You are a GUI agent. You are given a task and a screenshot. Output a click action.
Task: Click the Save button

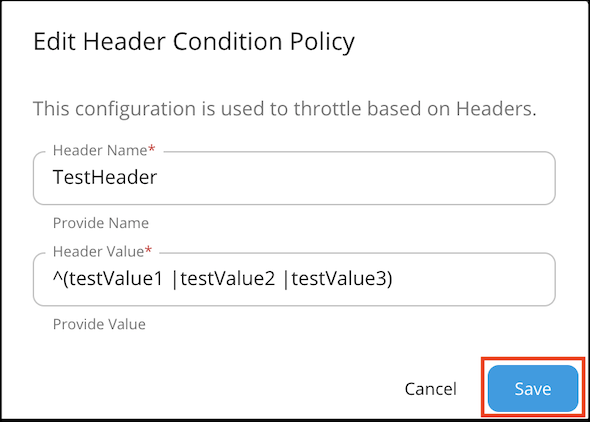[533, 388]
